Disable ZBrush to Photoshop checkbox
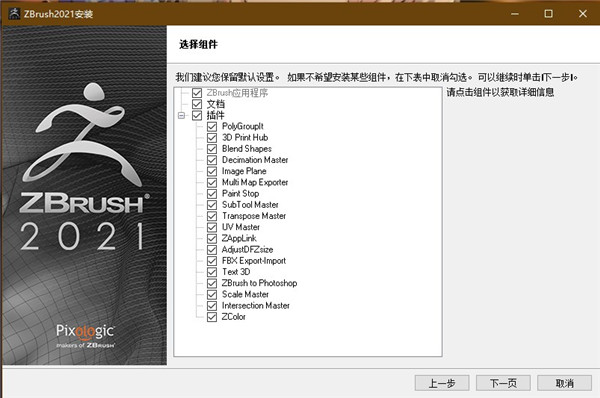The image size is (600, 398). 212,283
